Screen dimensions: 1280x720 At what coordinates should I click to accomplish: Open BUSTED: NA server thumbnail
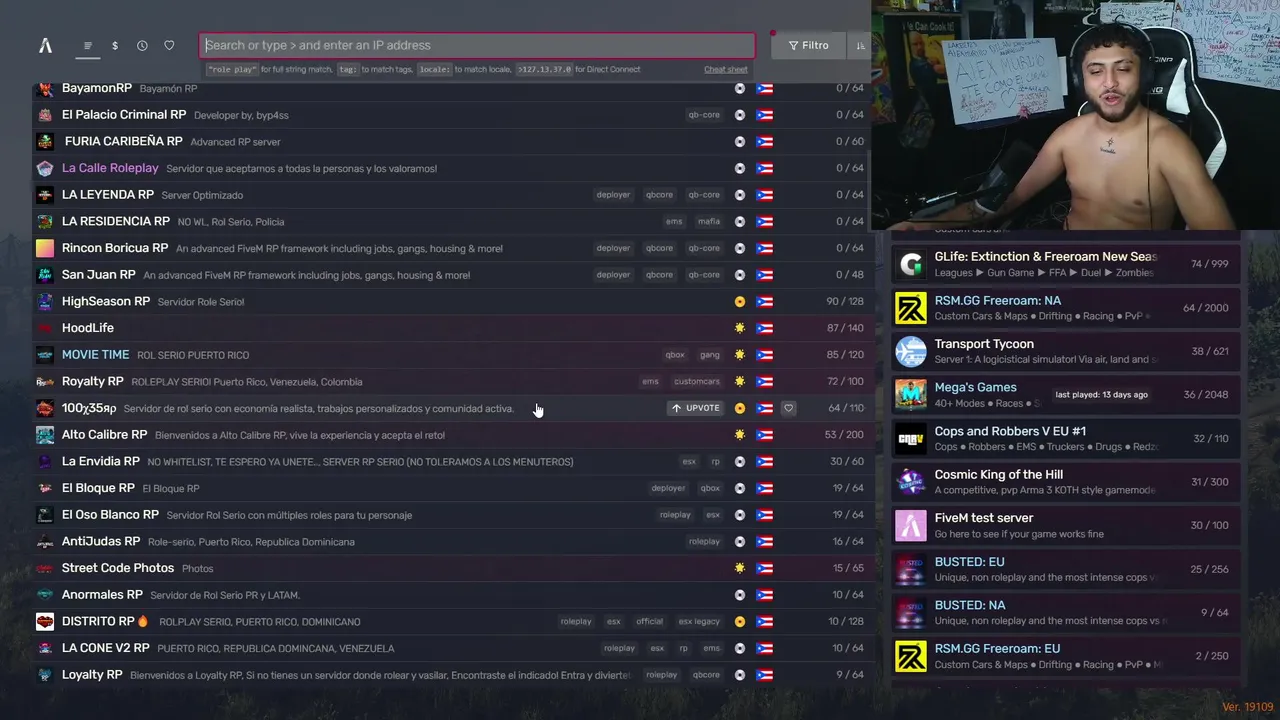(911, 612)
